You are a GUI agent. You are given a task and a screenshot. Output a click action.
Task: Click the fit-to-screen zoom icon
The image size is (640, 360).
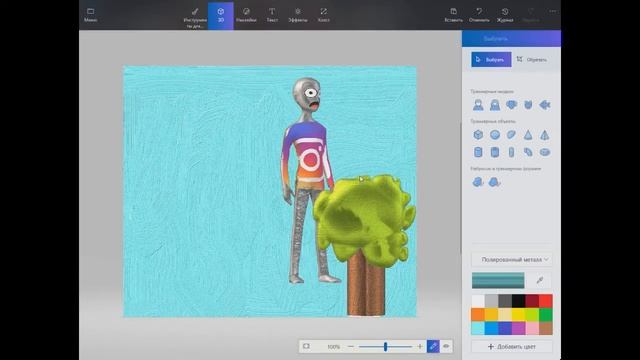coord(306,346)
